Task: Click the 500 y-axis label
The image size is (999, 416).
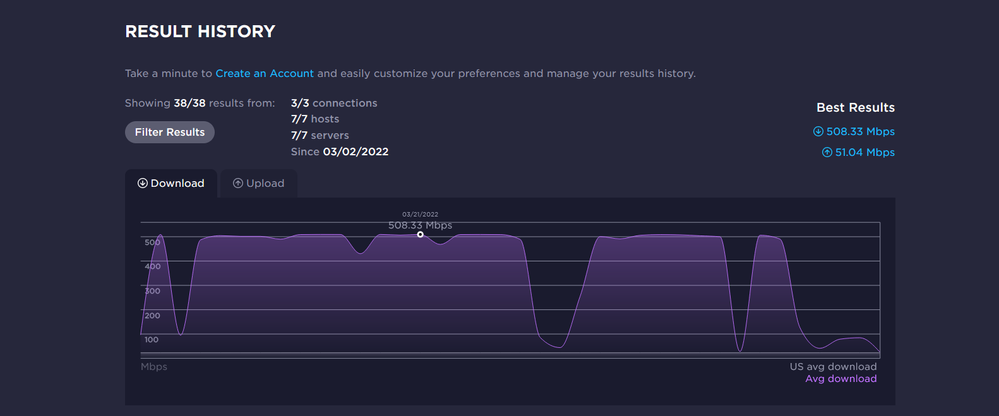Action: click(x=152, y=243)
